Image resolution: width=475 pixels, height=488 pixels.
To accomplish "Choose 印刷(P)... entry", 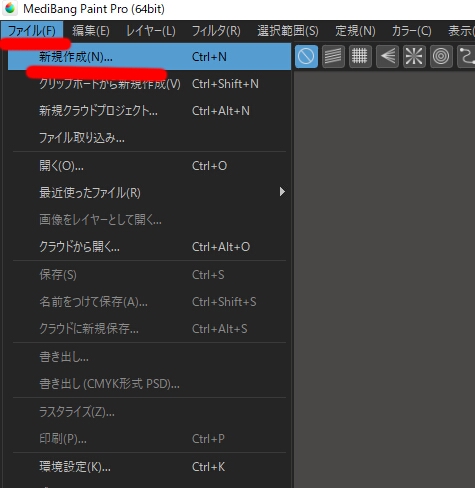I will 149,439.
